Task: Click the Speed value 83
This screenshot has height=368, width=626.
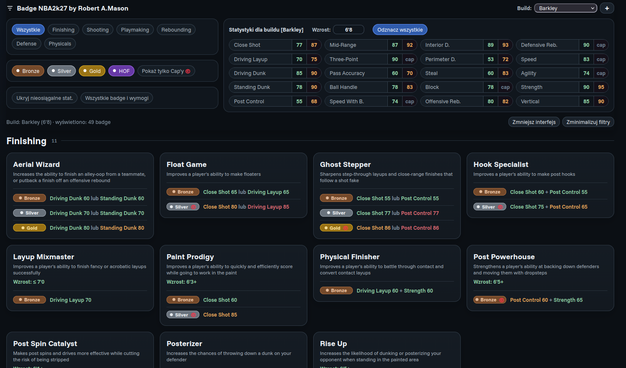Action: pyautogui.click(x=586, y=59)
